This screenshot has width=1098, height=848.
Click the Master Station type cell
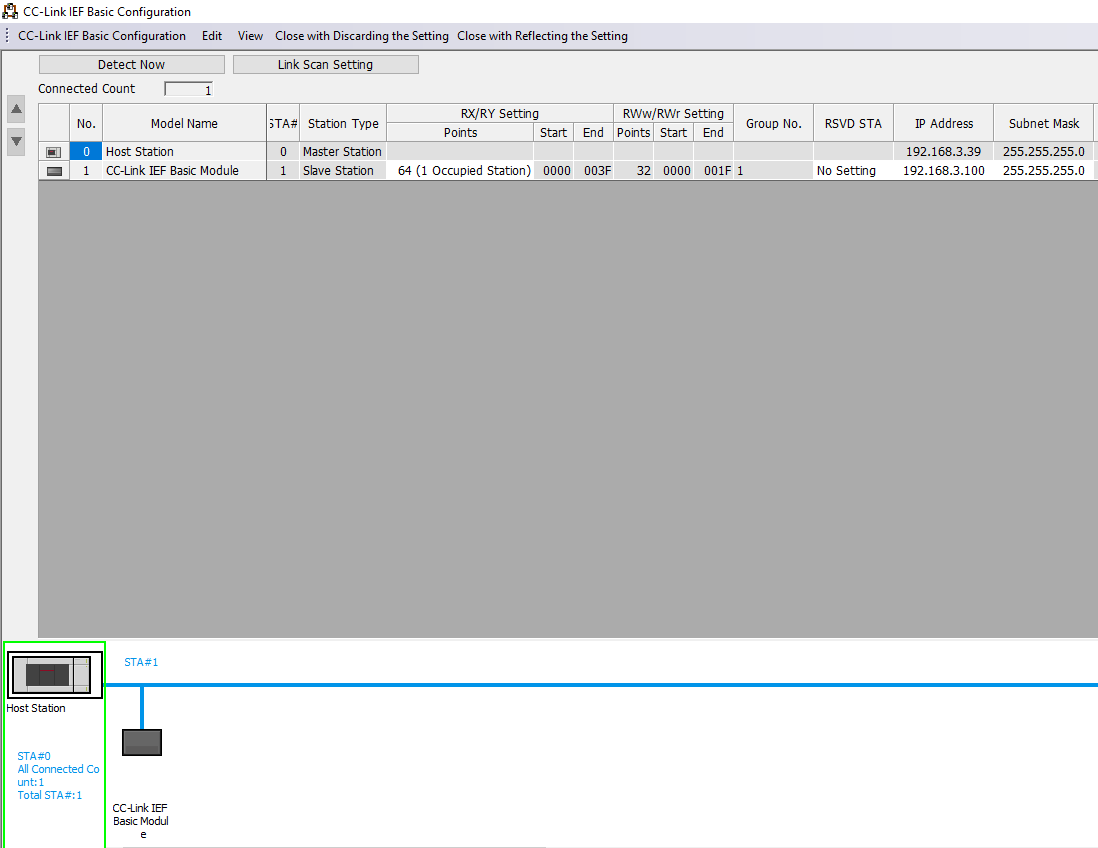pos(342,152)
